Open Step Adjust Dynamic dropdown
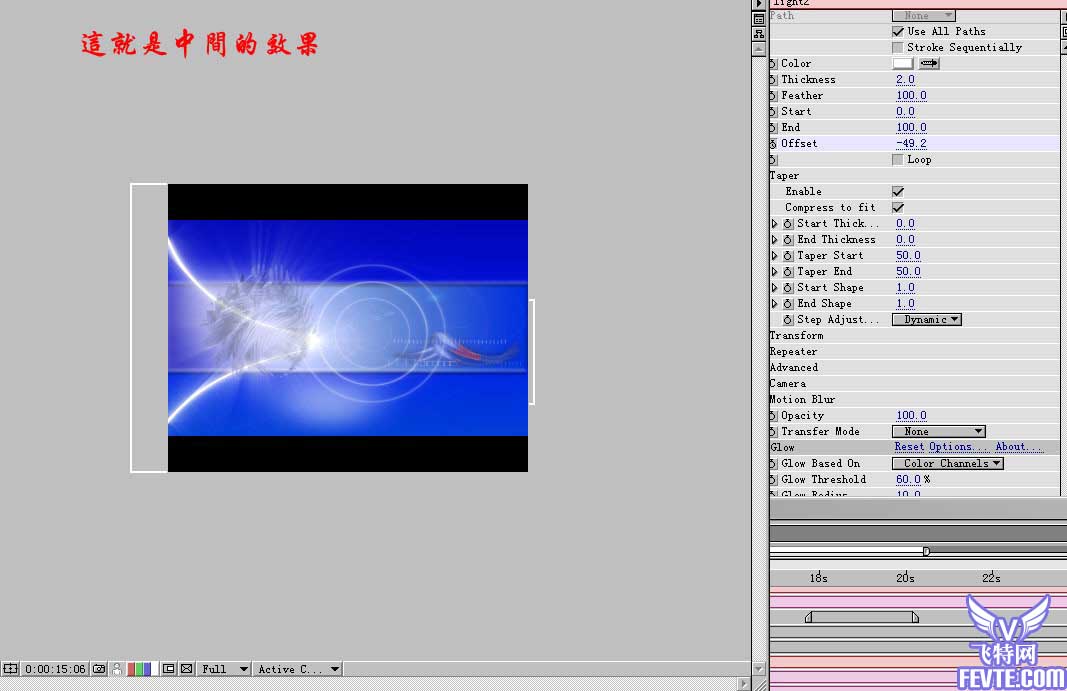This screenshot has width=1067, height=691. 927,319
